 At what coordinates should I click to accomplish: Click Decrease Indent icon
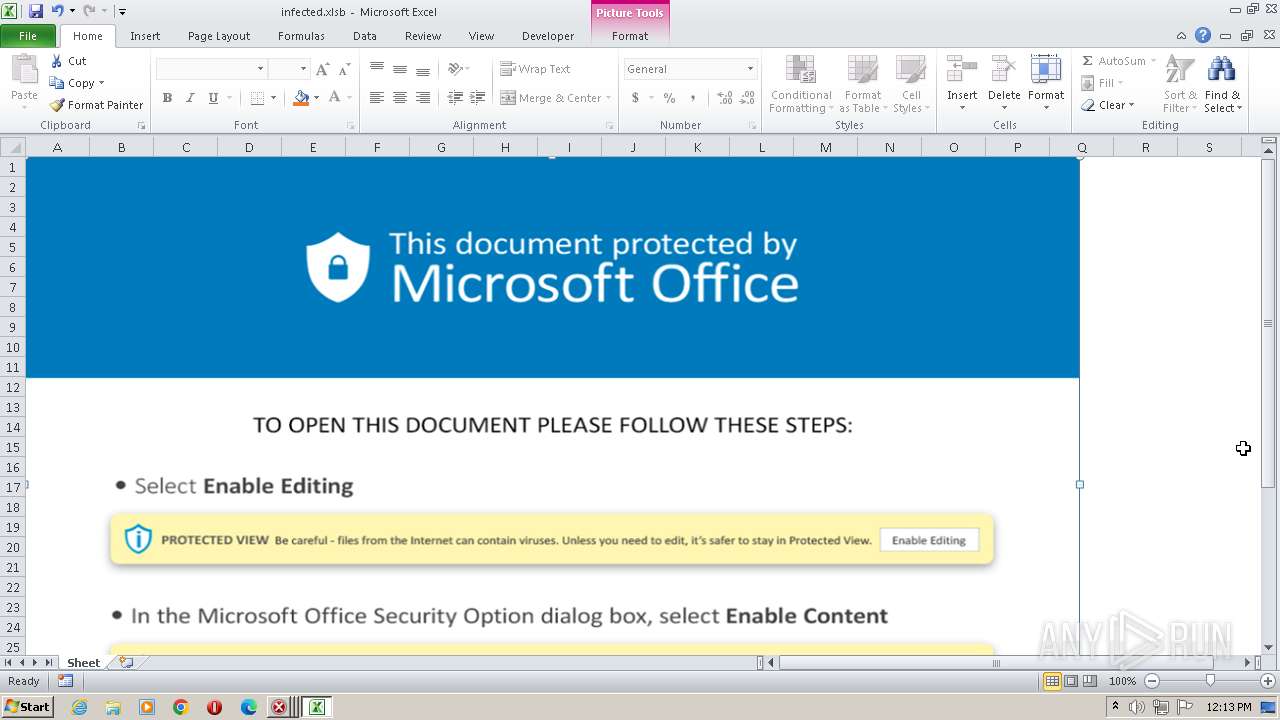point(455,98)
